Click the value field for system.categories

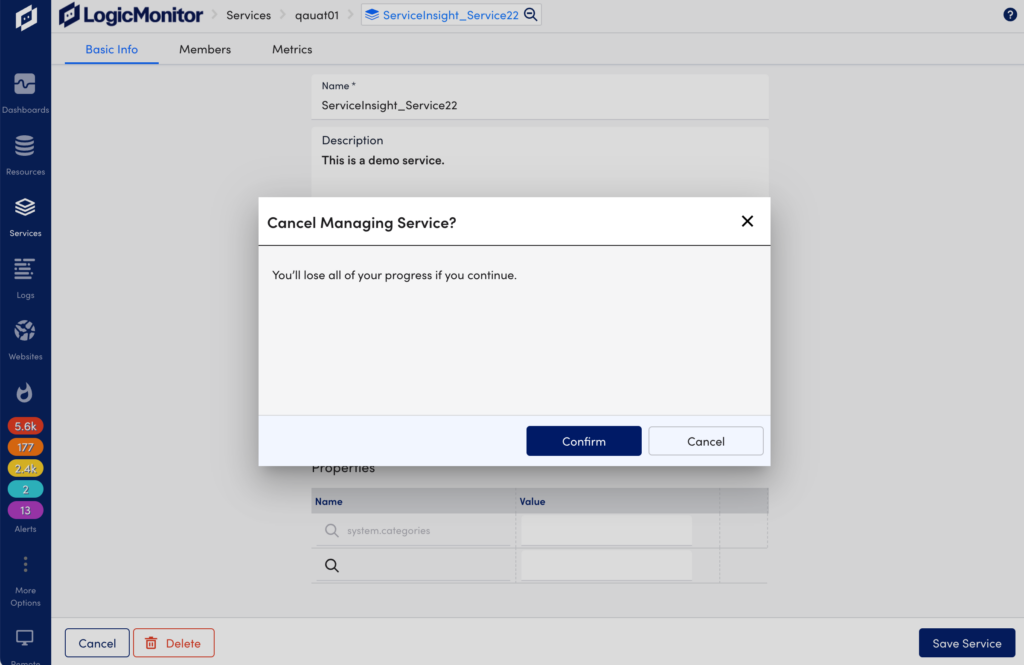pos(606,530)
